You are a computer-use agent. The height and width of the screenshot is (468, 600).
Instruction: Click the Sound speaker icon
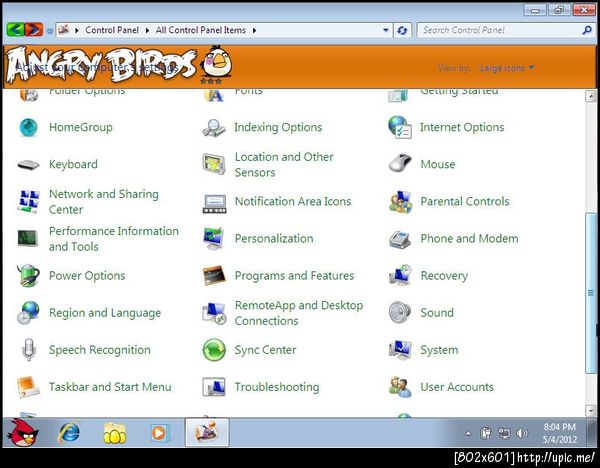(400, 312)
